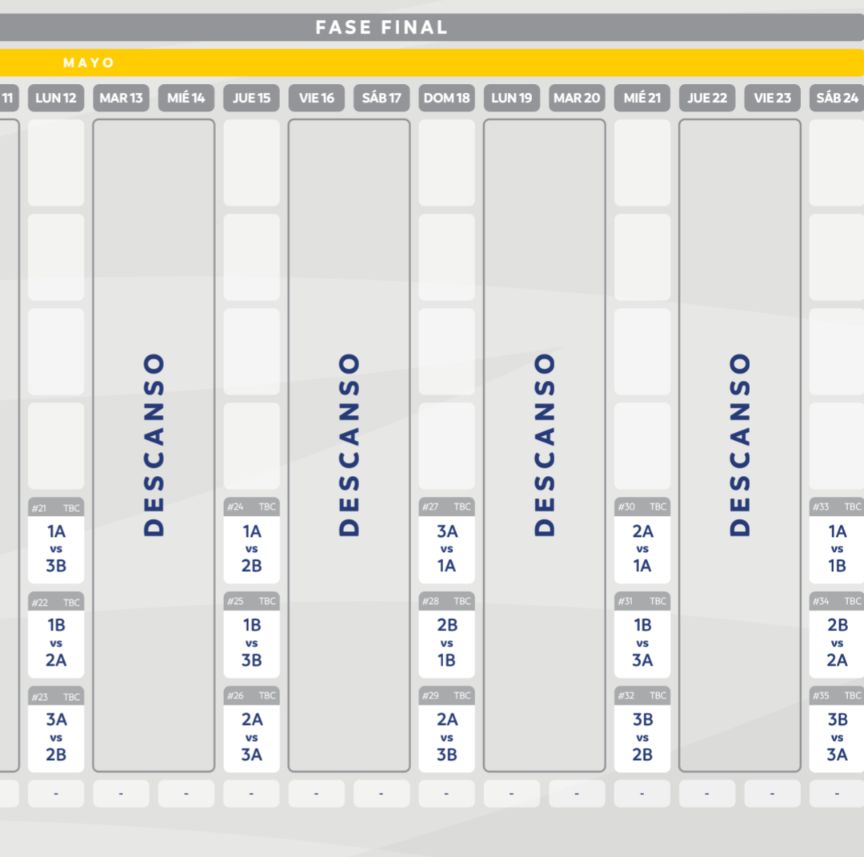The height and width of the screenshot is (857, 864).
Task: Click match #34 card 2B vs 2A
Action: [837, 642]
